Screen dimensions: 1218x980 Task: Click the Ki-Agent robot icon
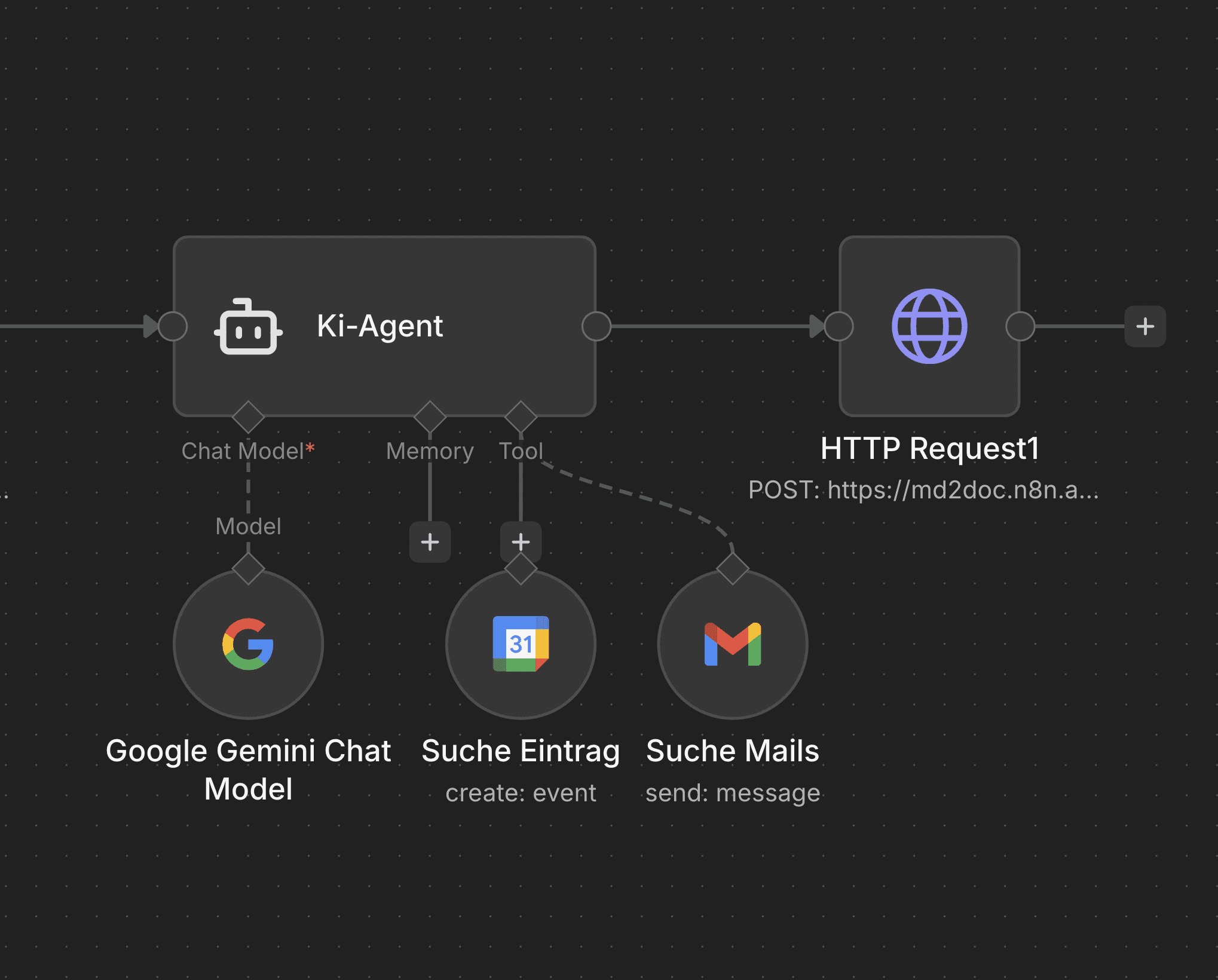click(248, 327)
